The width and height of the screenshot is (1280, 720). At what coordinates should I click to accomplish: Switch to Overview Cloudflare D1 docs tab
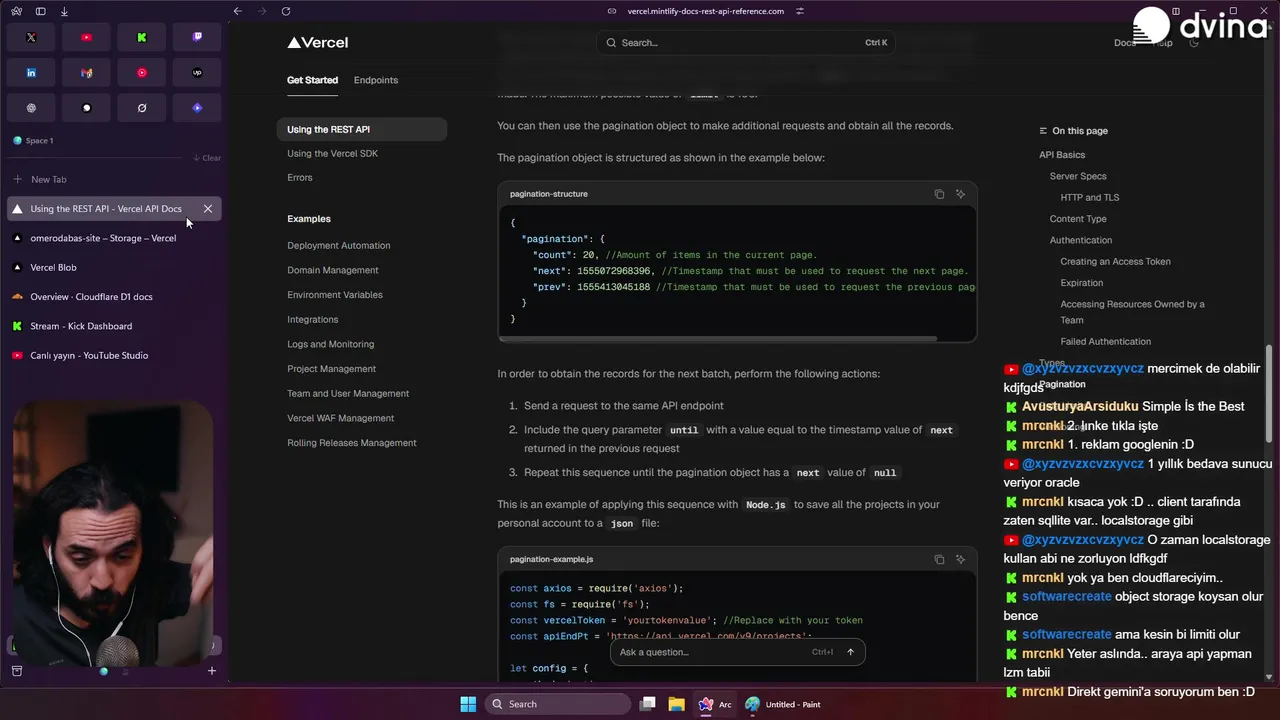pos(113,297)
